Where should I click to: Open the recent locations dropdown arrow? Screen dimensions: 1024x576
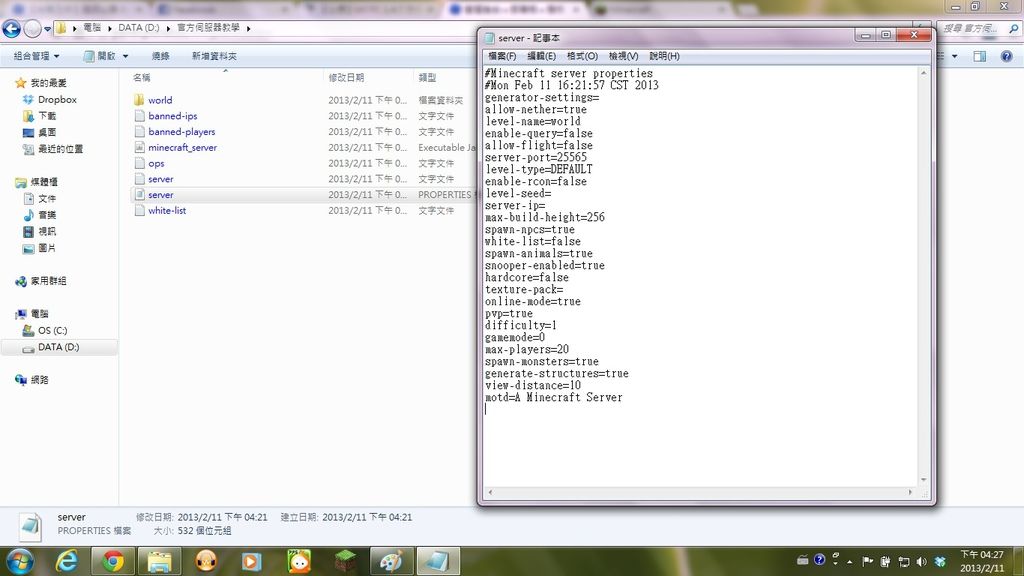(x=47, y=29)
